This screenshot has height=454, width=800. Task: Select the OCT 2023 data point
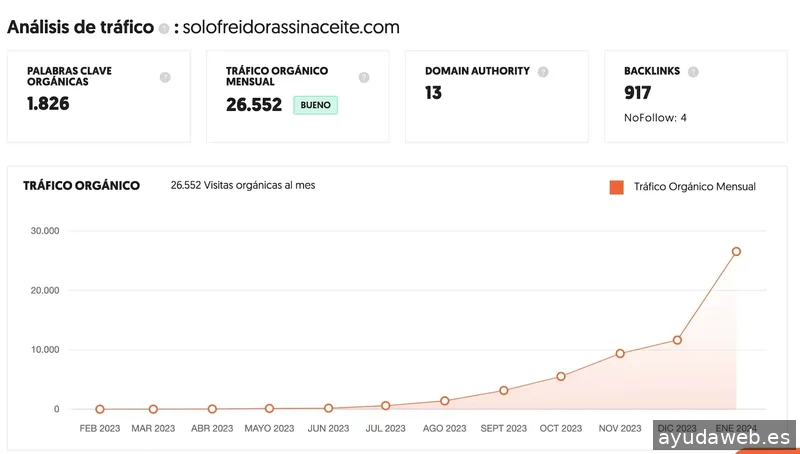click(561, 376)
